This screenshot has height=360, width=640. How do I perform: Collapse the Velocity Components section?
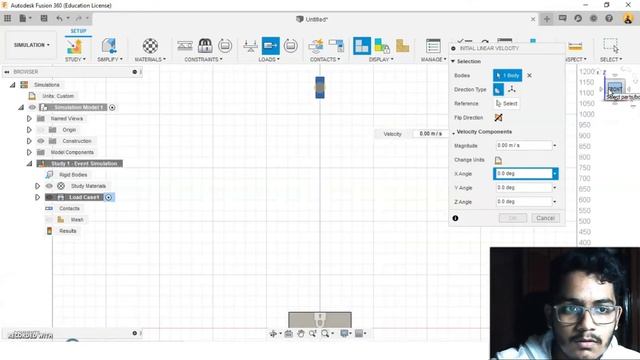[453, 133]
